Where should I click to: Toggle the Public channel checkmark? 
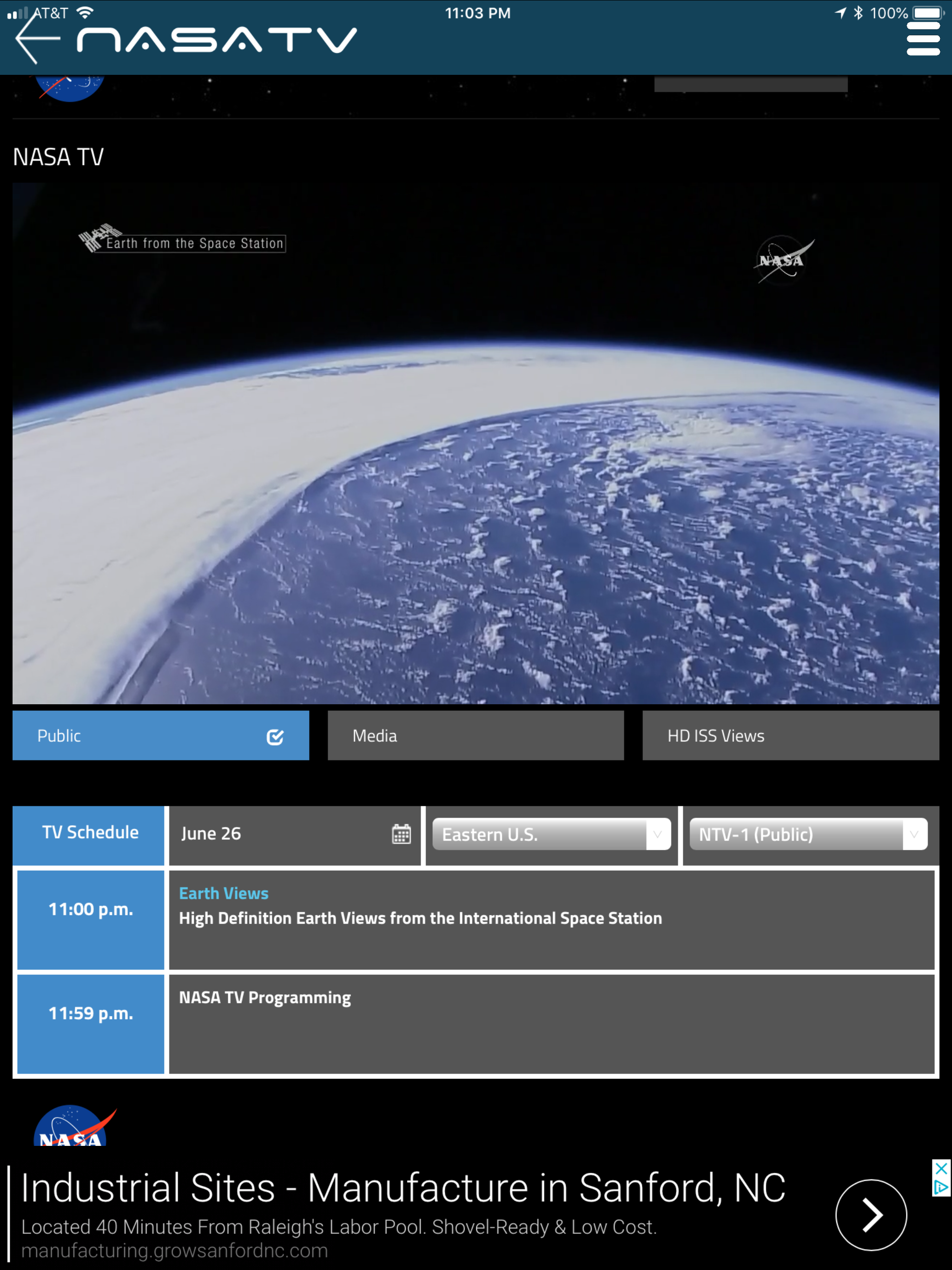[275, 737]
